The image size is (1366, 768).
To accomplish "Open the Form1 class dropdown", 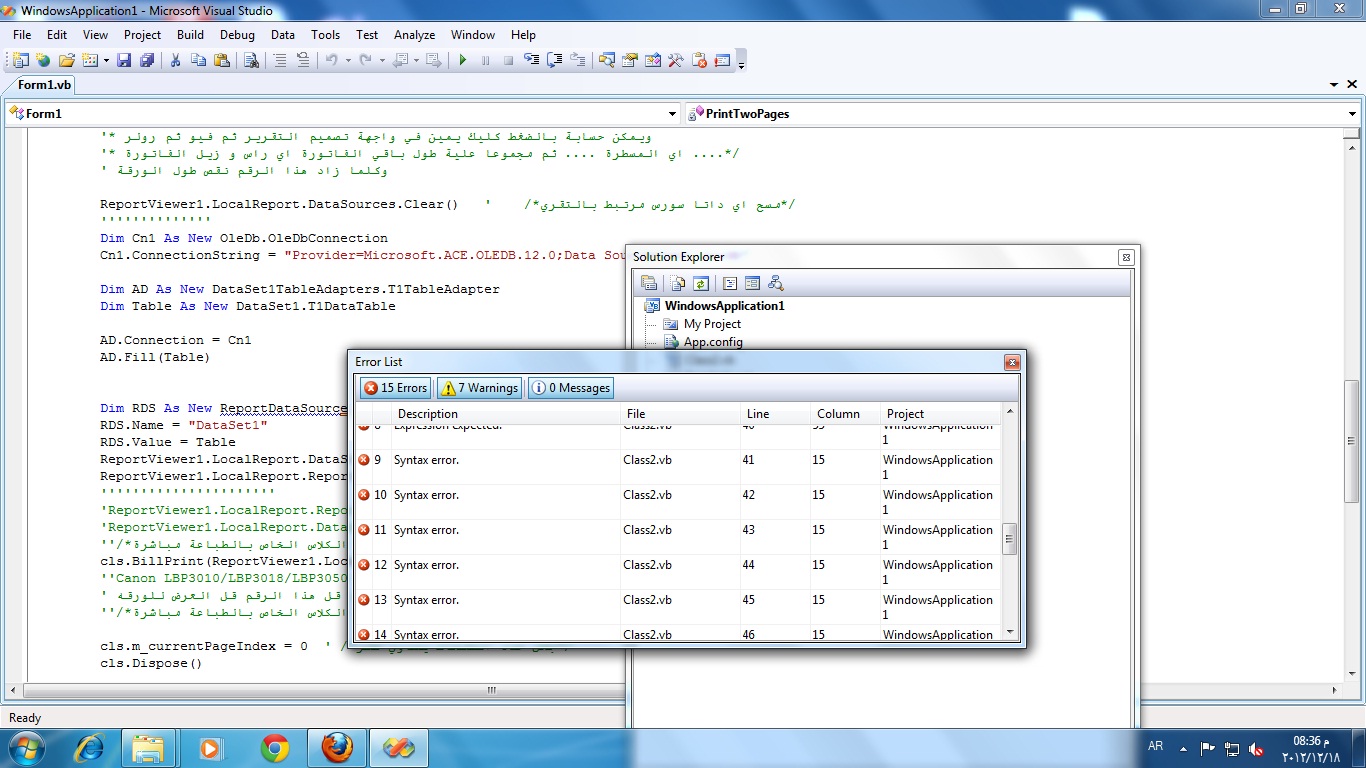I will [343, 114].
